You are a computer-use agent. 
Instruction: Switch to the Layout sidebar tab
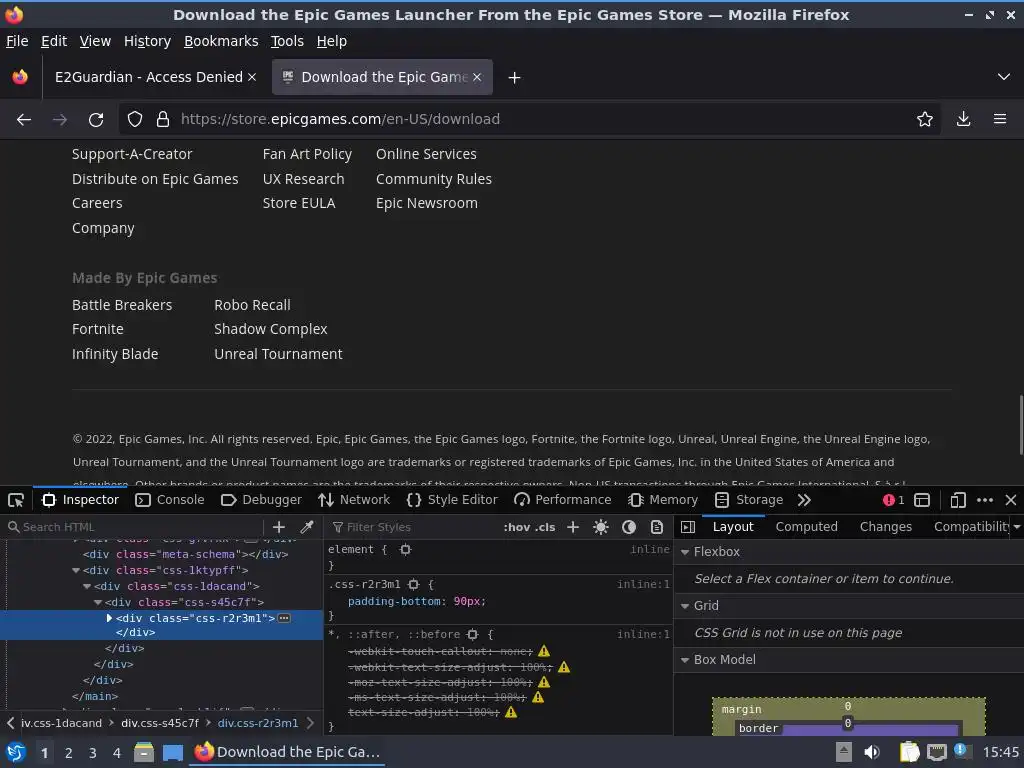pyautogui.click(x=733, y=527)
